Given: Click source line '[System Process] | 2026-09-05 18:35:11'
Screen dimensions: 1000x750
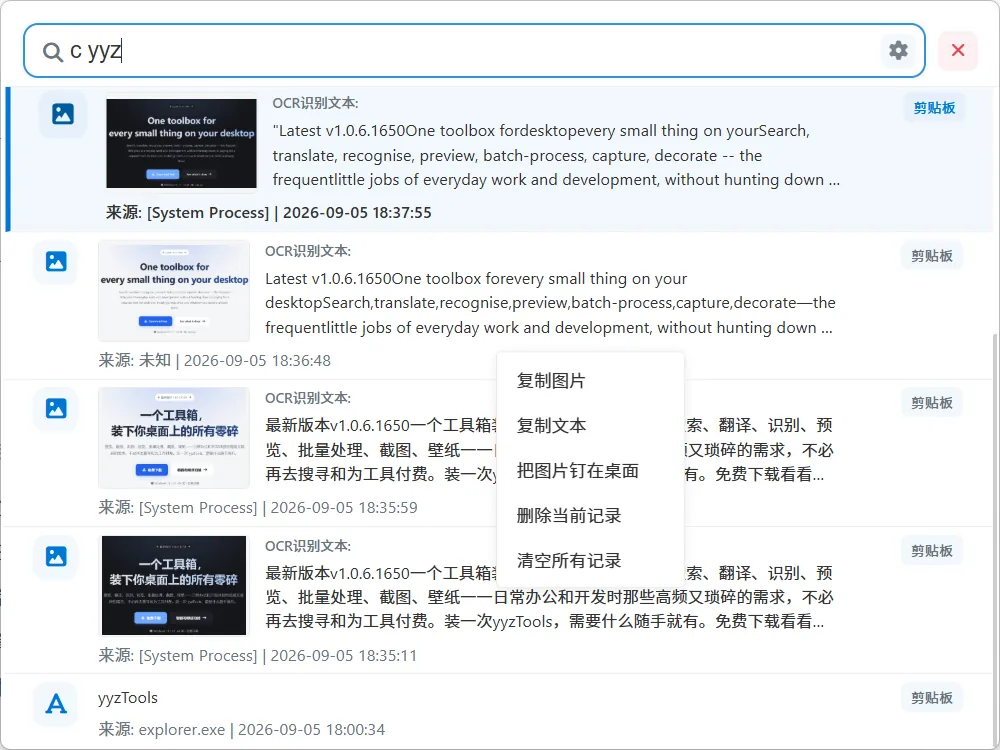Looking at the screenshot, I should (x=258, y=656).
